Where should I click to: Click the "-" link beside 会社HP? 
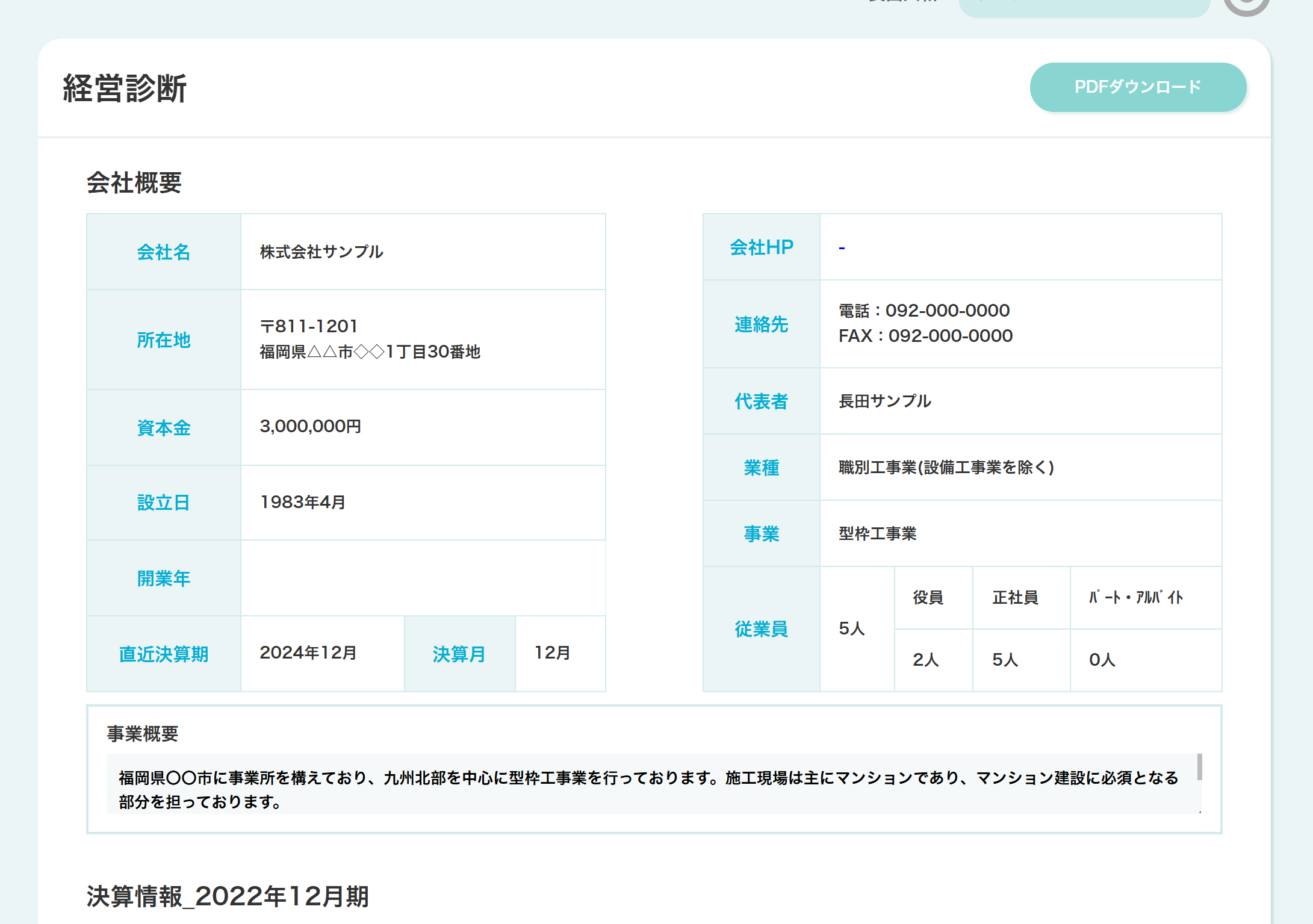point(842,247)
